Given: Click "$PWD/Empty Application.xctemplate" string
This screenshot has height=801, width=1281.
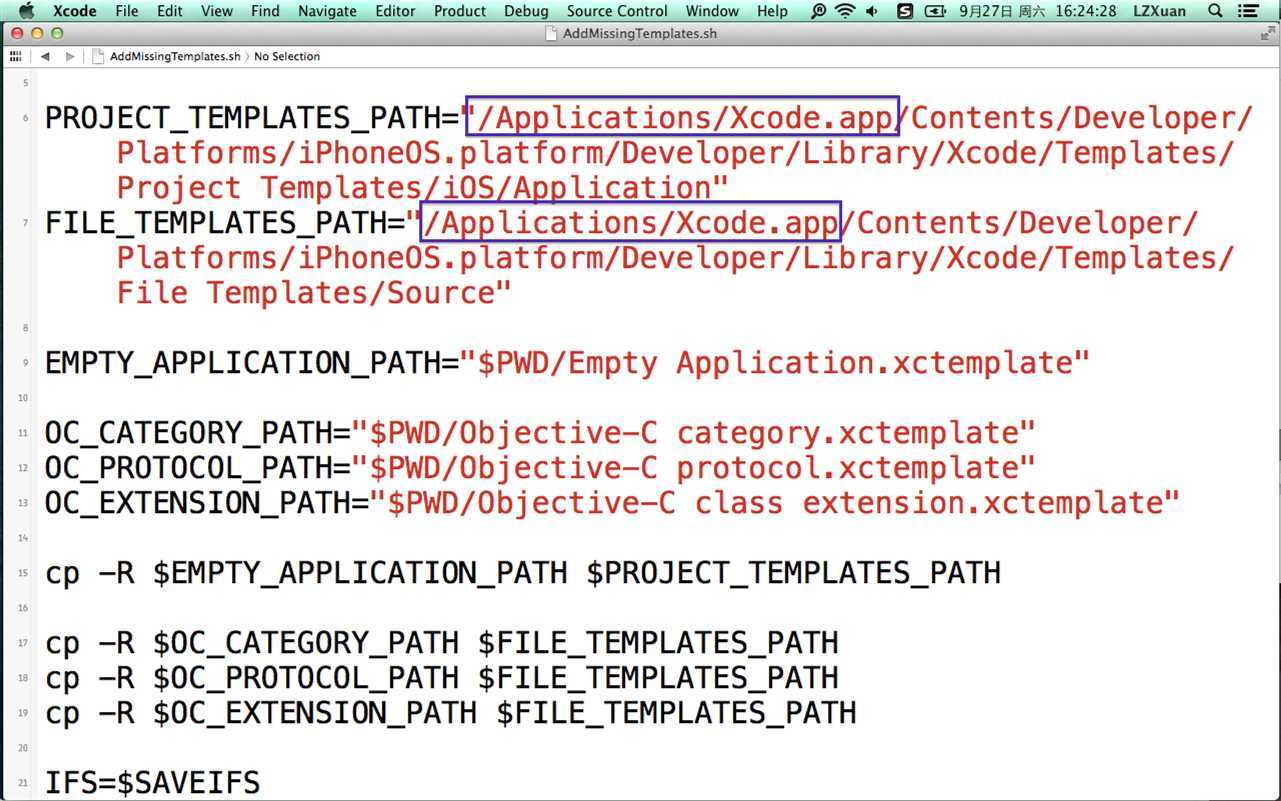Looking at the screenshot, I should pos(774,363).
